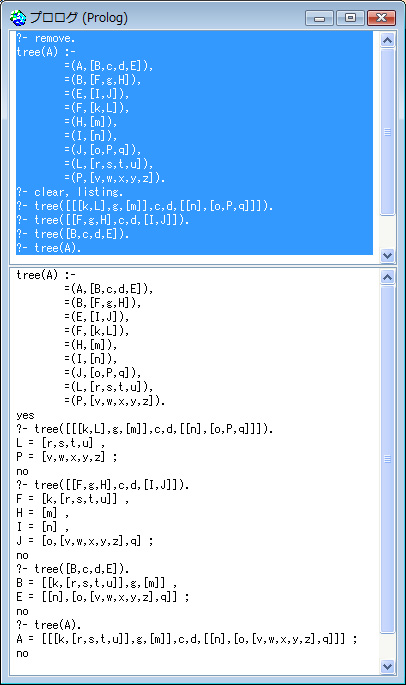Screen dimensions: 406x685
Task: Click the '?- clear, listing.' query line
Action: pos(70,192)
